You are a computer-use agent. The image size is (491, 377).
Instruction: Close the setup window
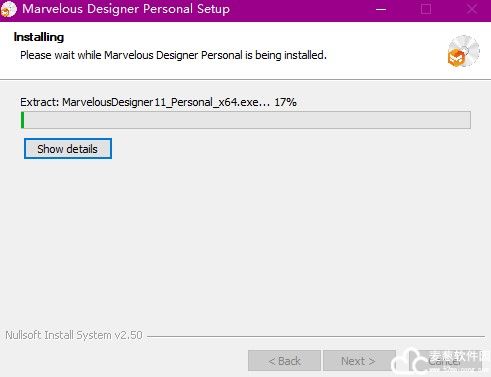(x=472, y=9)
